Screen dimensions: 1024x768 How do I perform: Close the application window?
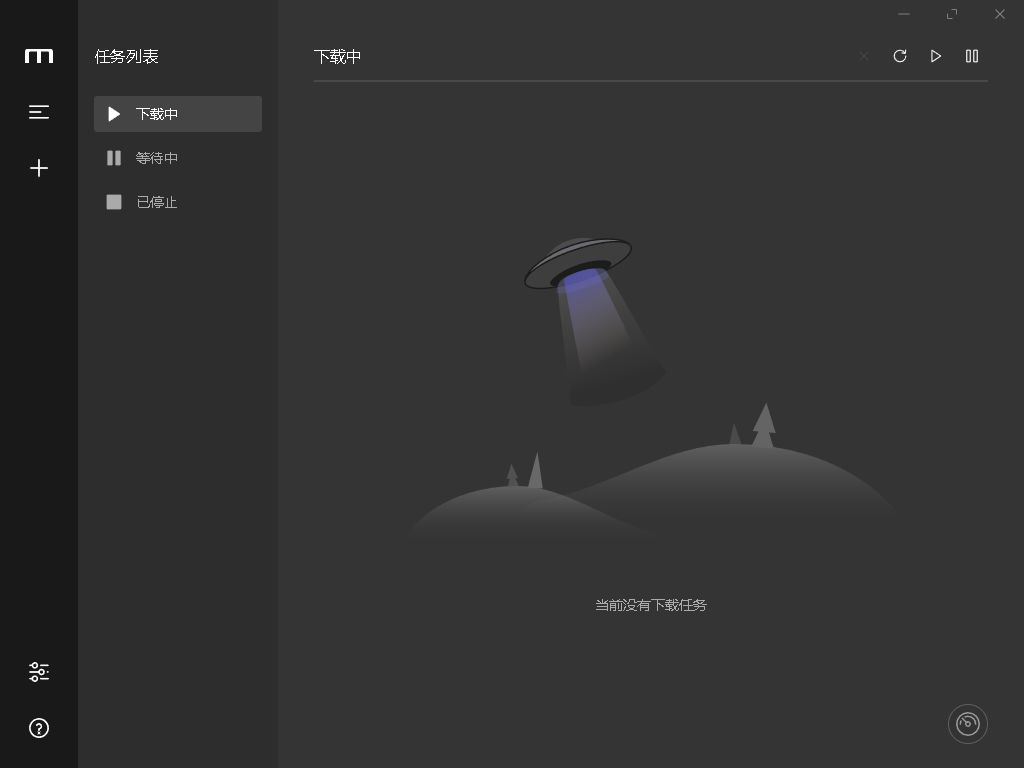click(1000, 14)
